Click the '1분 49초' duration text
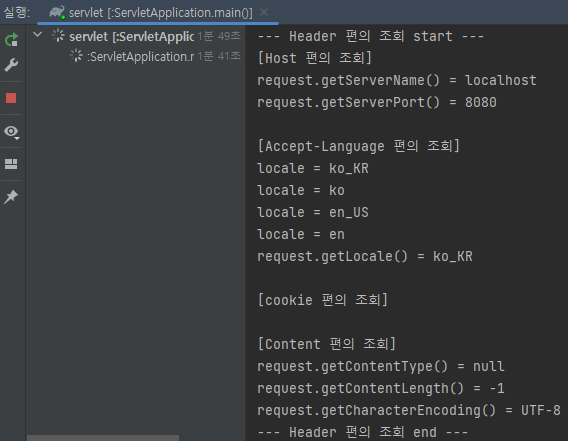The image size is (568, 441). [x=219, y=36]
